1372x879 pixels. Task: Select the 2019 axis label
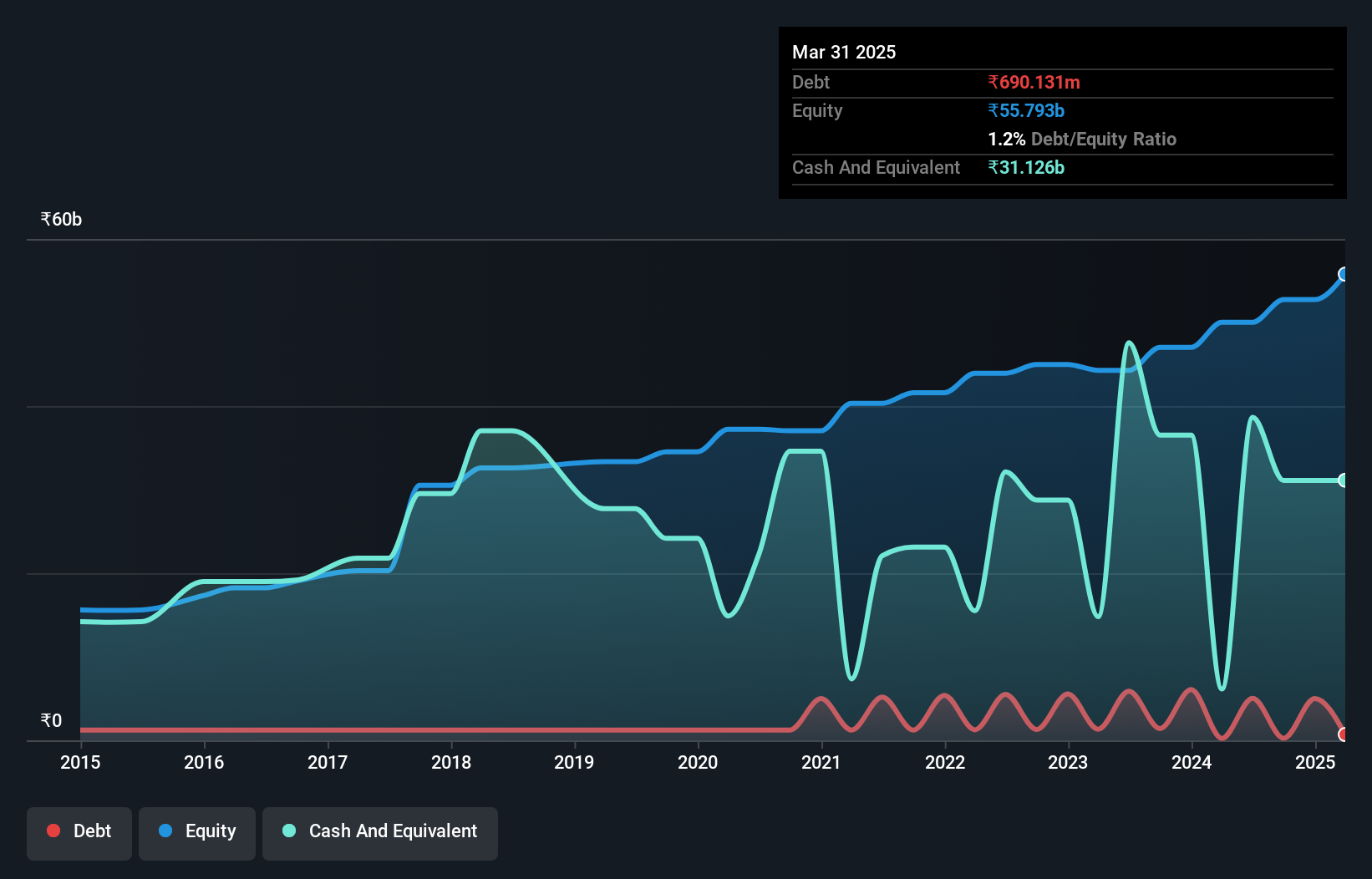574,762
